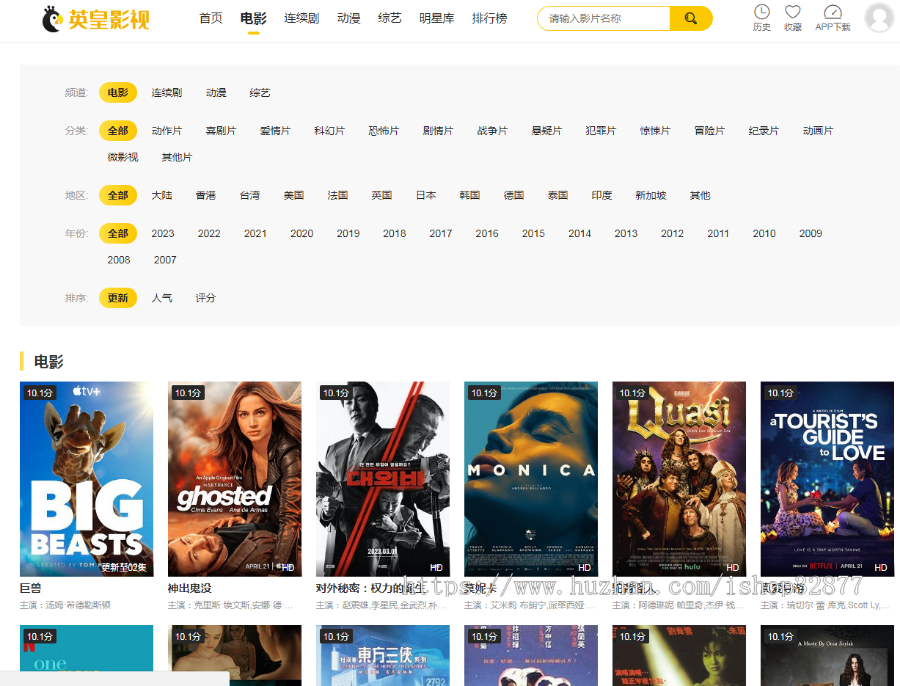The height and width of the screenshot is (686, 900).
Task: Filter region by 美国
Action: click(x=294, y=195)
